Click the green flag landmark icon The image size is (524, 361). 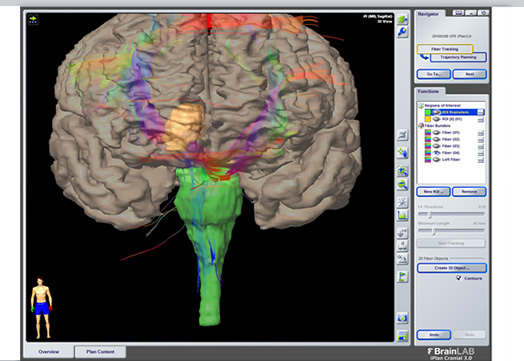[402, 276]
